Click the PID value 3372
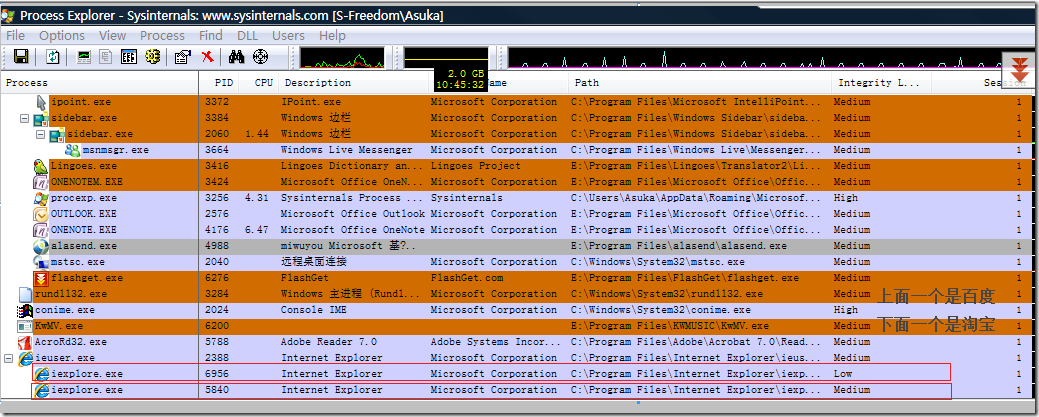The width and height of the screenshot is (1039, 417). 216,102
